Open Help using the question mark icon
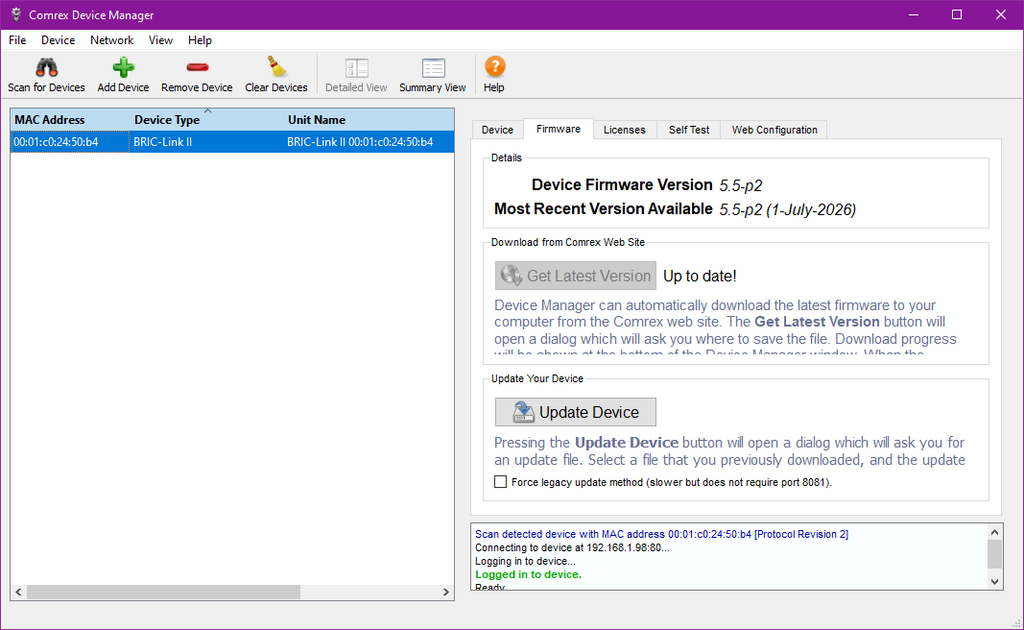This screenshot has width=1024, height=630. pyautogui.click(x=494, y=67)
